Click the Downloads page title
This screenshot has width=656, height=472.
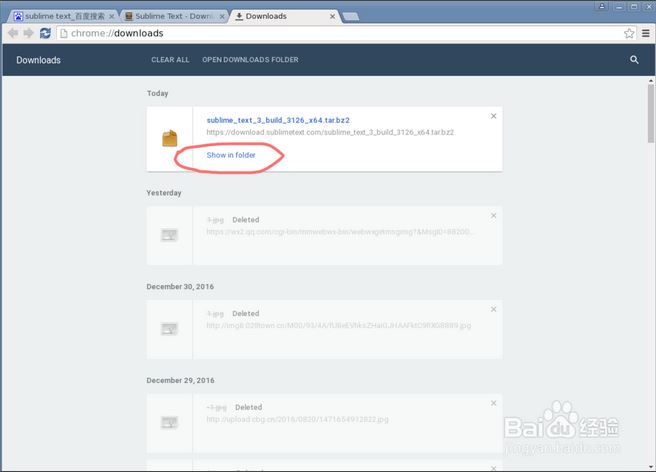[x=38, y=60]
